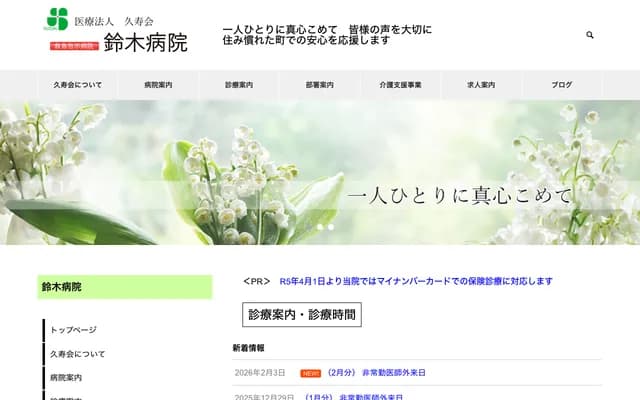Select the first hero slider dot
This screenshot has width=640, height=400.
[320, 227]
